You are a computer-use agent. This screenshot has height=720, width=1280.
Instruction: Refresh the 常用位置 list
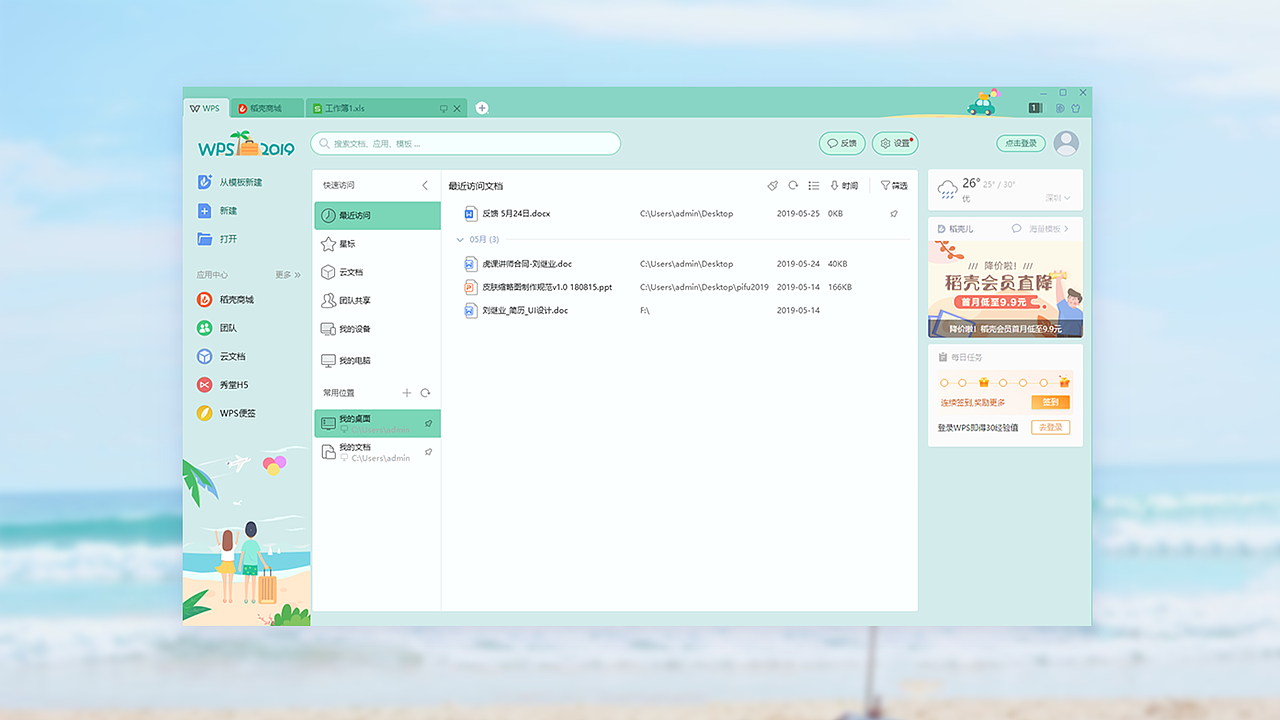(425, 393)
